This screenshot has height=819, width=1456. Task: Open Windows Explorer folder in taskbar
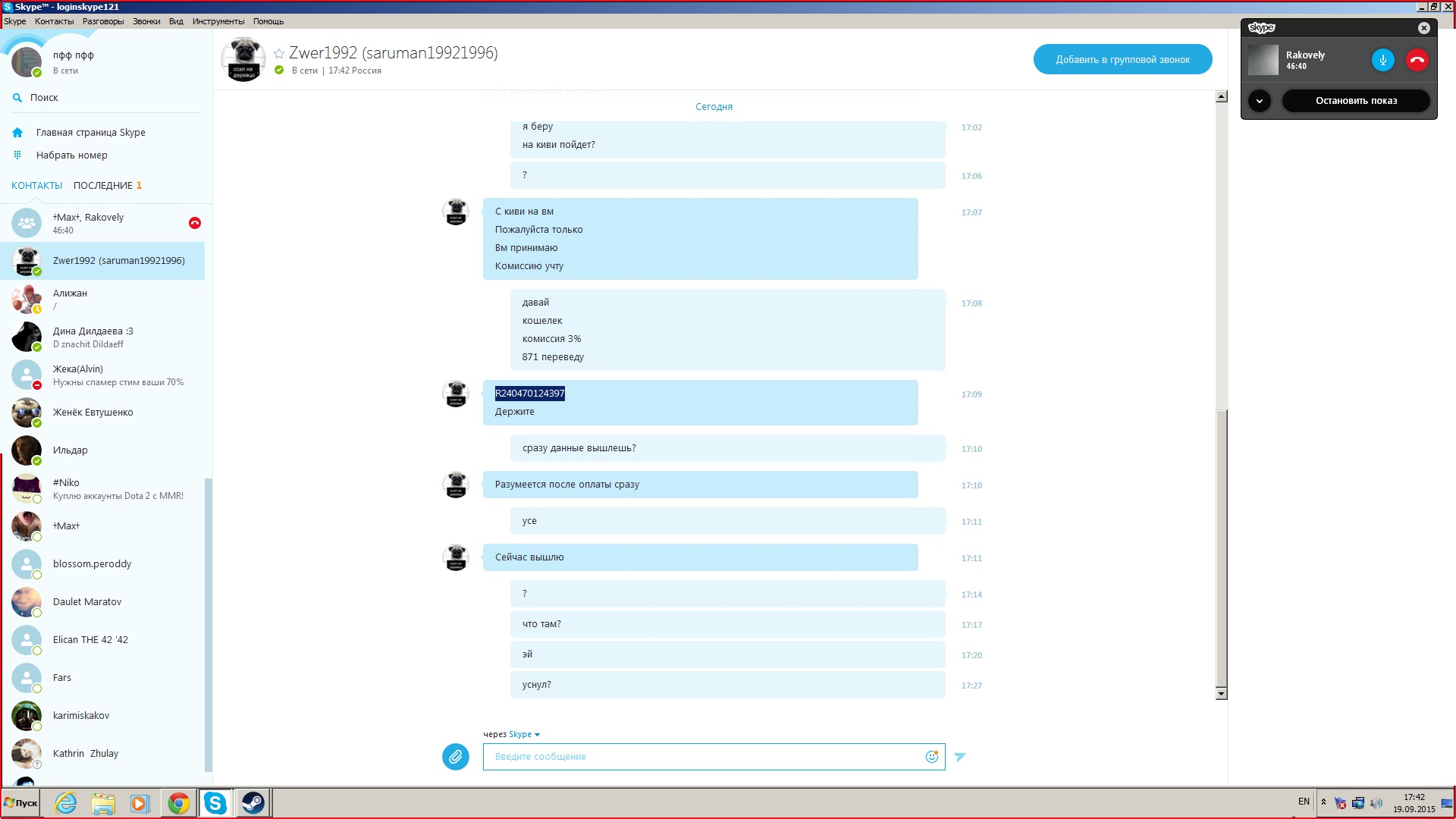point(103,803)
